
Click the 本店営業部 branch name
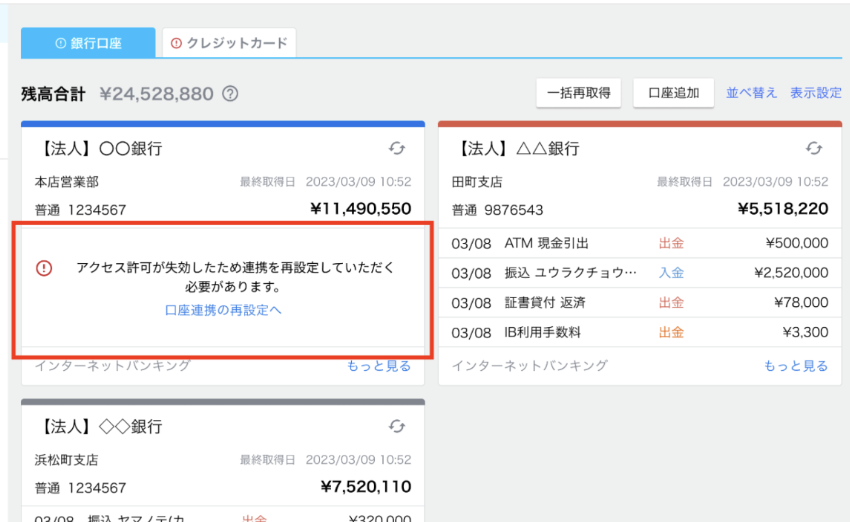67,182
